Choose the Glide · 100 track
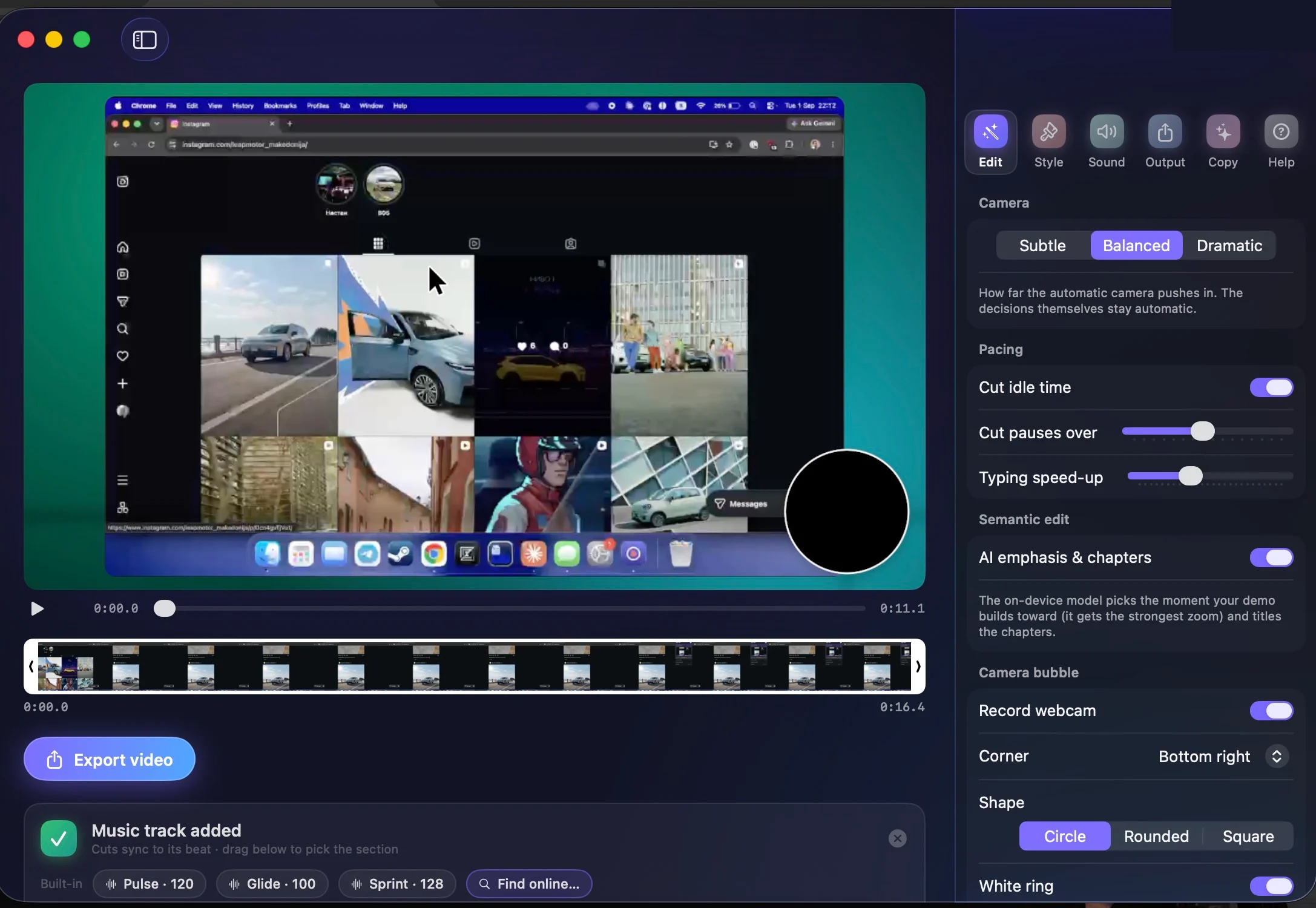Image resolution: width=1316 pixels, height=908 pixels. [272, 884]
